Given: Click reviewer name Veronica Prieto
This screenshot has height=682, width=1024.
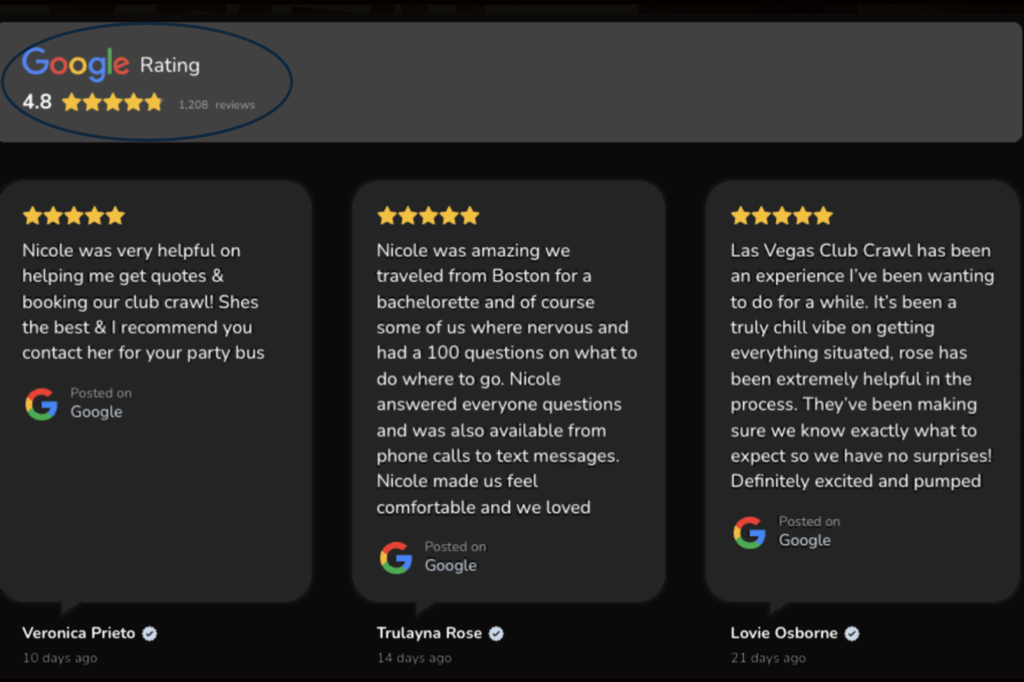Looking at the screenshot, I should (x=78, y=633).
